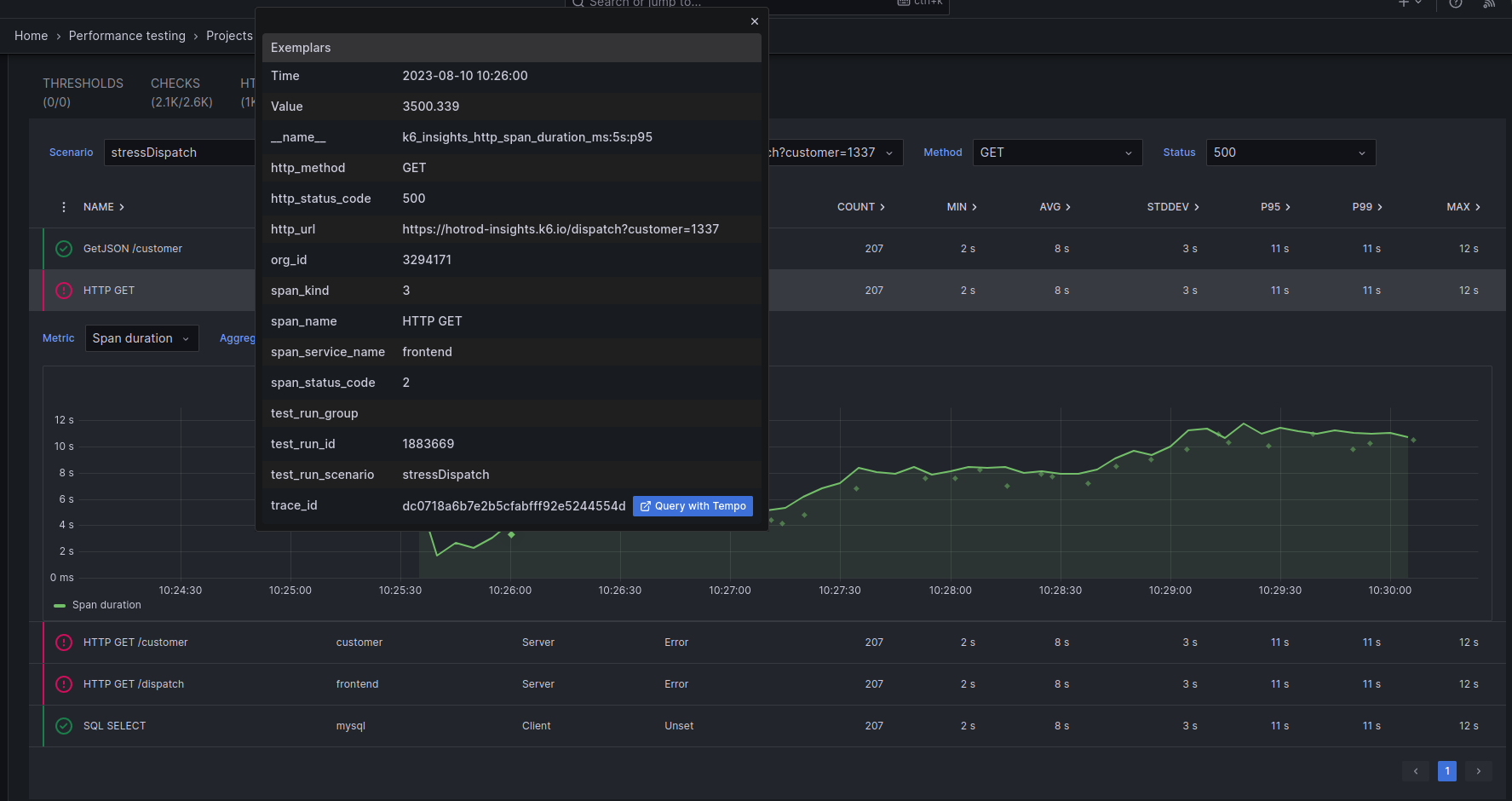
Task: Close the Exemplars dialog
Action: point(755,20)
